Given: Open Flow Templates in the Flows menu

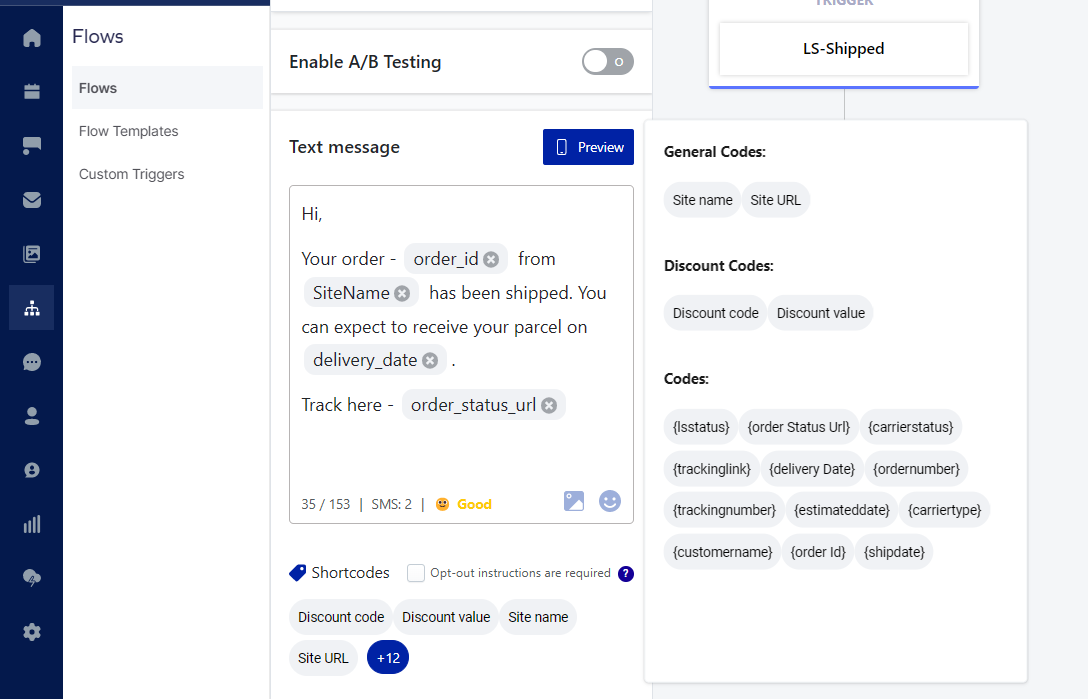Looking at the screenshot, I should coord(129,131).
